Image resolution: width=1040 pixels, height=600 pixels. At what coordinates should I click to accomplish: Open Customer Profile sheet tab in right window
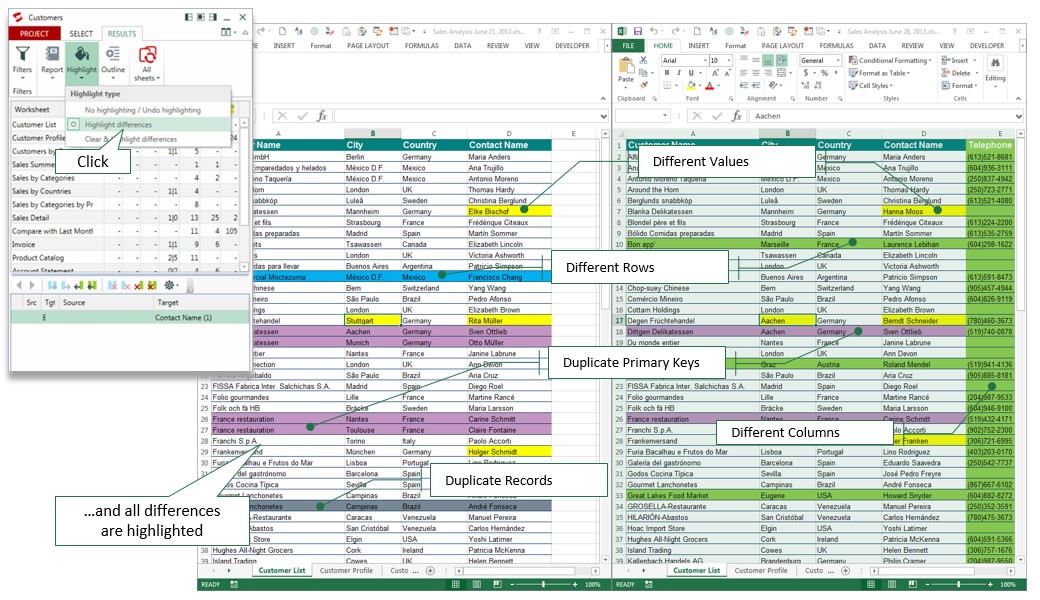[x=761, y=570]
